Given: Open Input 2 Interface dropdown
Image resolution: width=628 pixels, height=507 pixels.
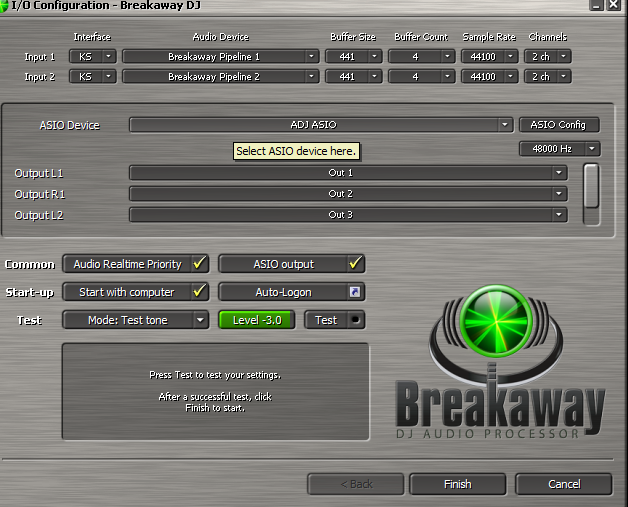Looking at the screenshot, I should click(x=93, y=76).
